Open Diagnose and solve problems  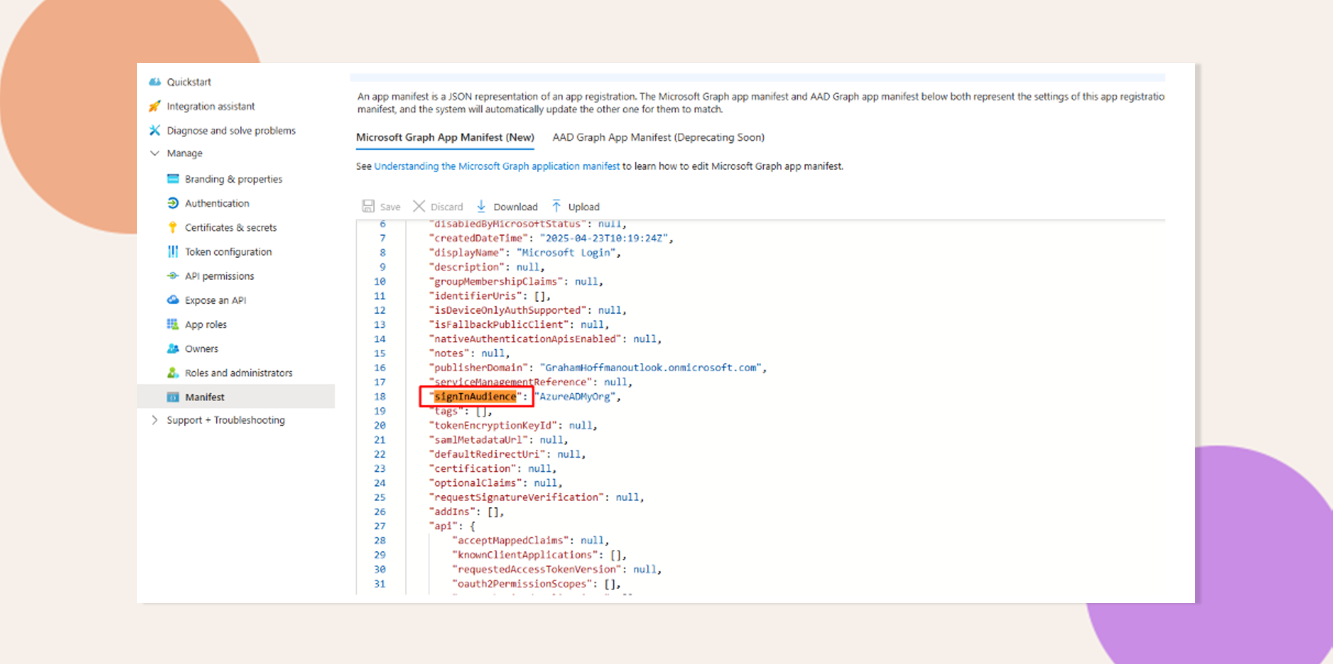pos(231,130)
